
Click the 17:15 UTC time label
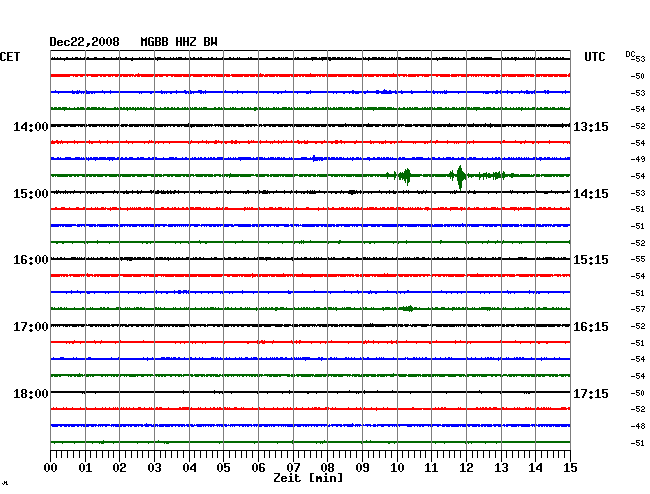coord(591,393)
